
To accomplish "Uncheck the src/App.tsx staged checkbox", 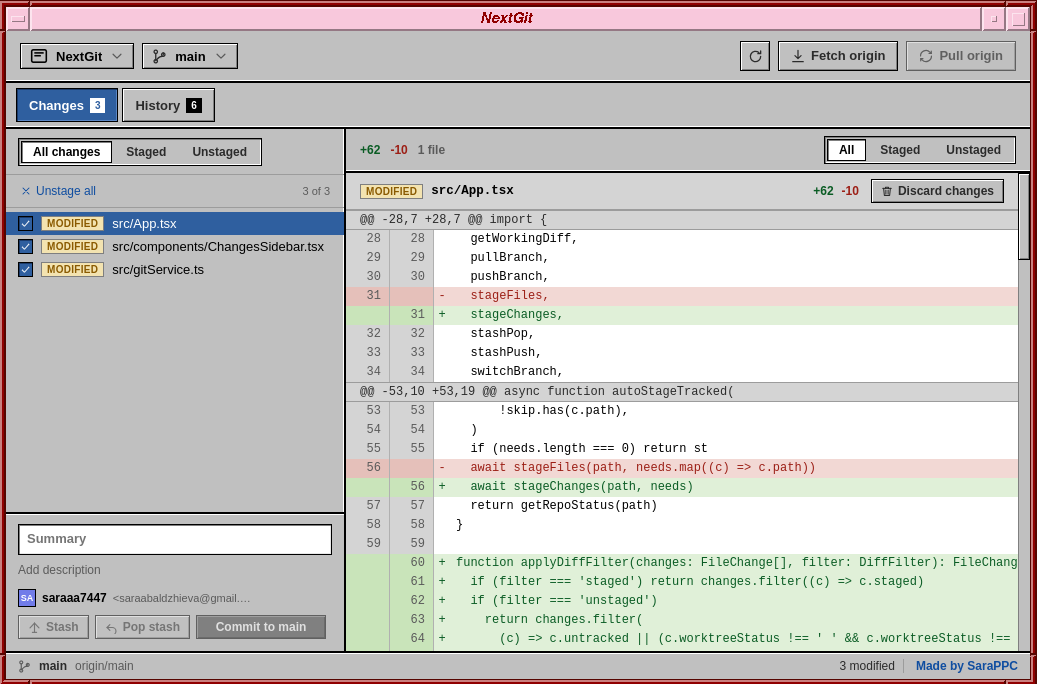I will [26, 224].
